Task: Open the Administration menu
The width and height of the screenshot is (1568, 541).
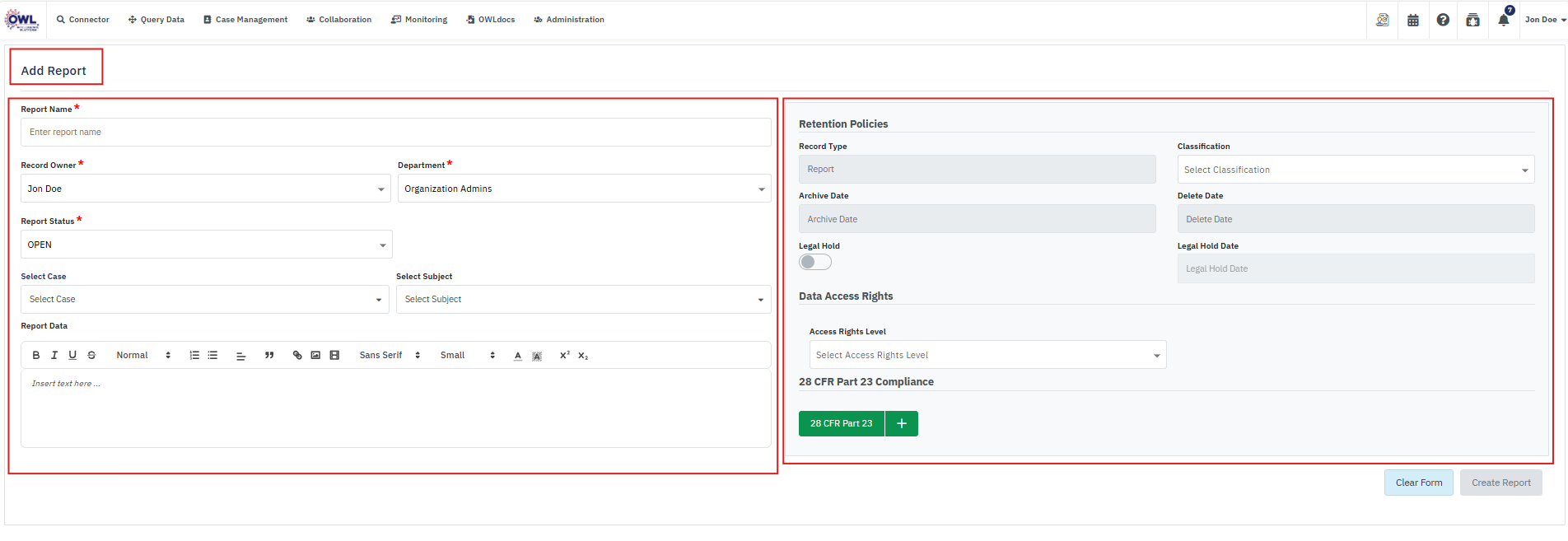Action: click(x=569, y=20)
